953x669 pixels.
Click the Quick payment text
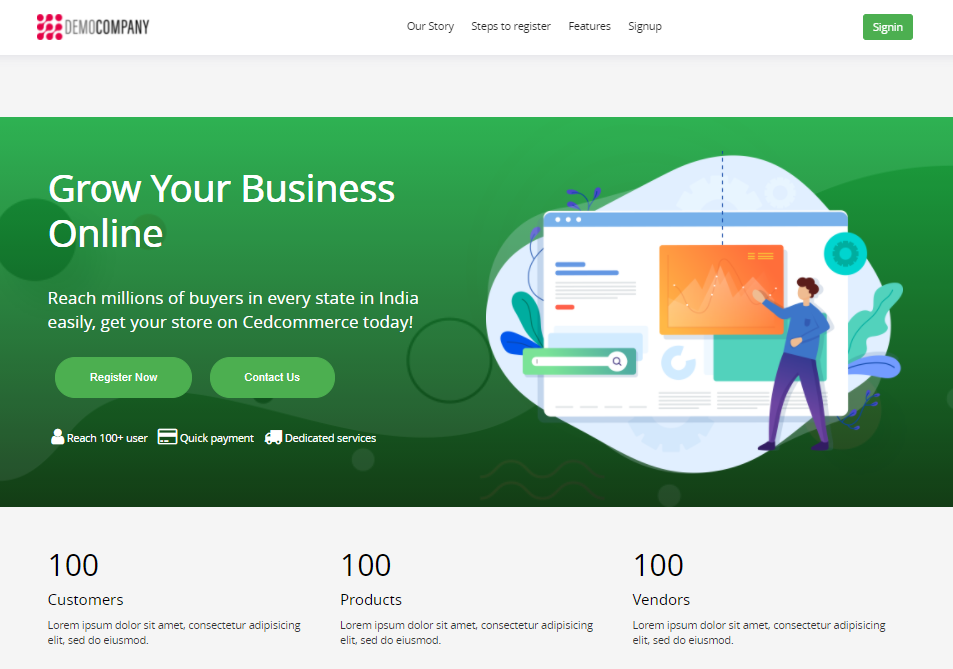coord(216,438)
